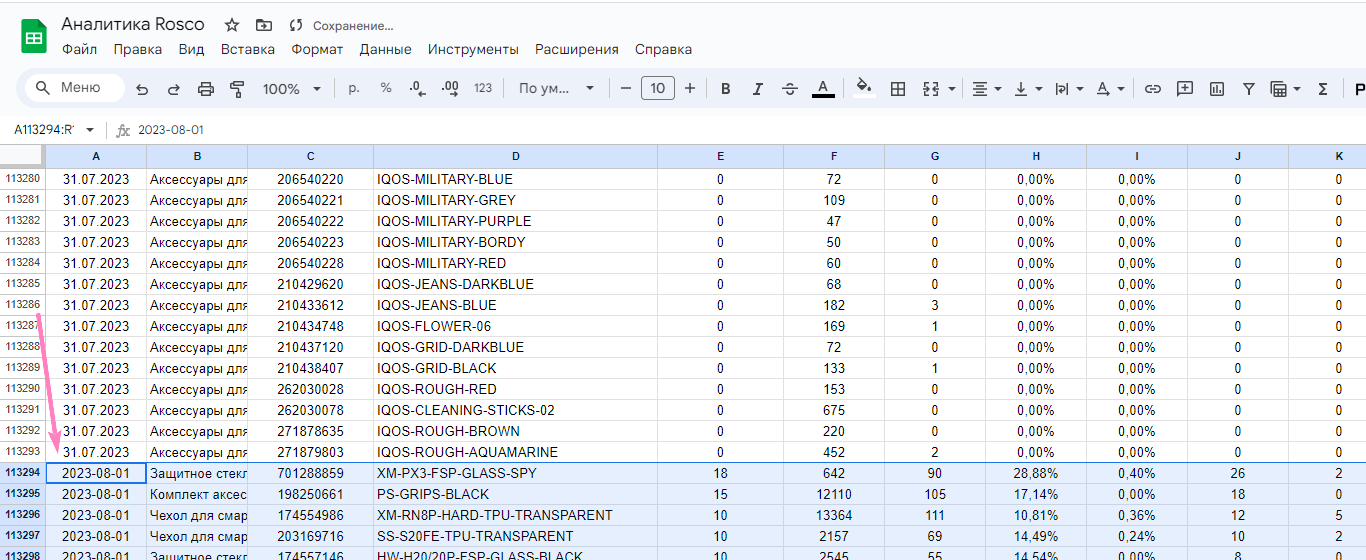Viewport: 1366px width, 560px height.
Task: Click the insert comment icon
Action: point(1185,89)
